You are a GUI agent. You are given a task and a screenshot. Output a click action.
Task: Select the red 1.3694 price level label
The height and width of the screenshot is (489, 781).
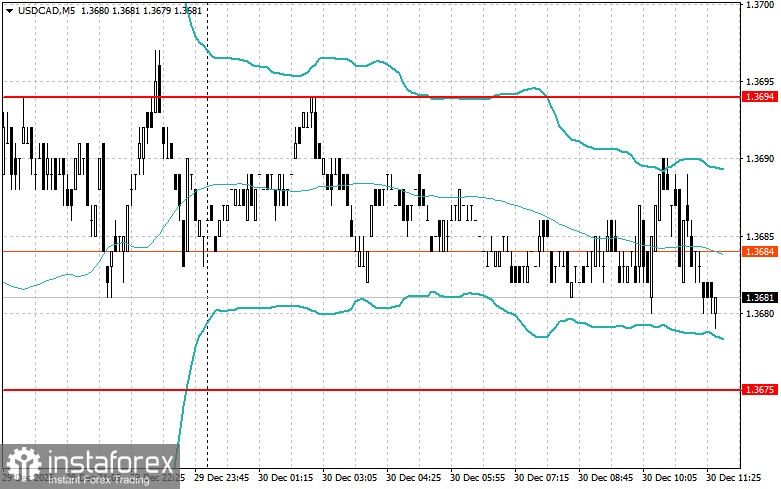[760, 97]
